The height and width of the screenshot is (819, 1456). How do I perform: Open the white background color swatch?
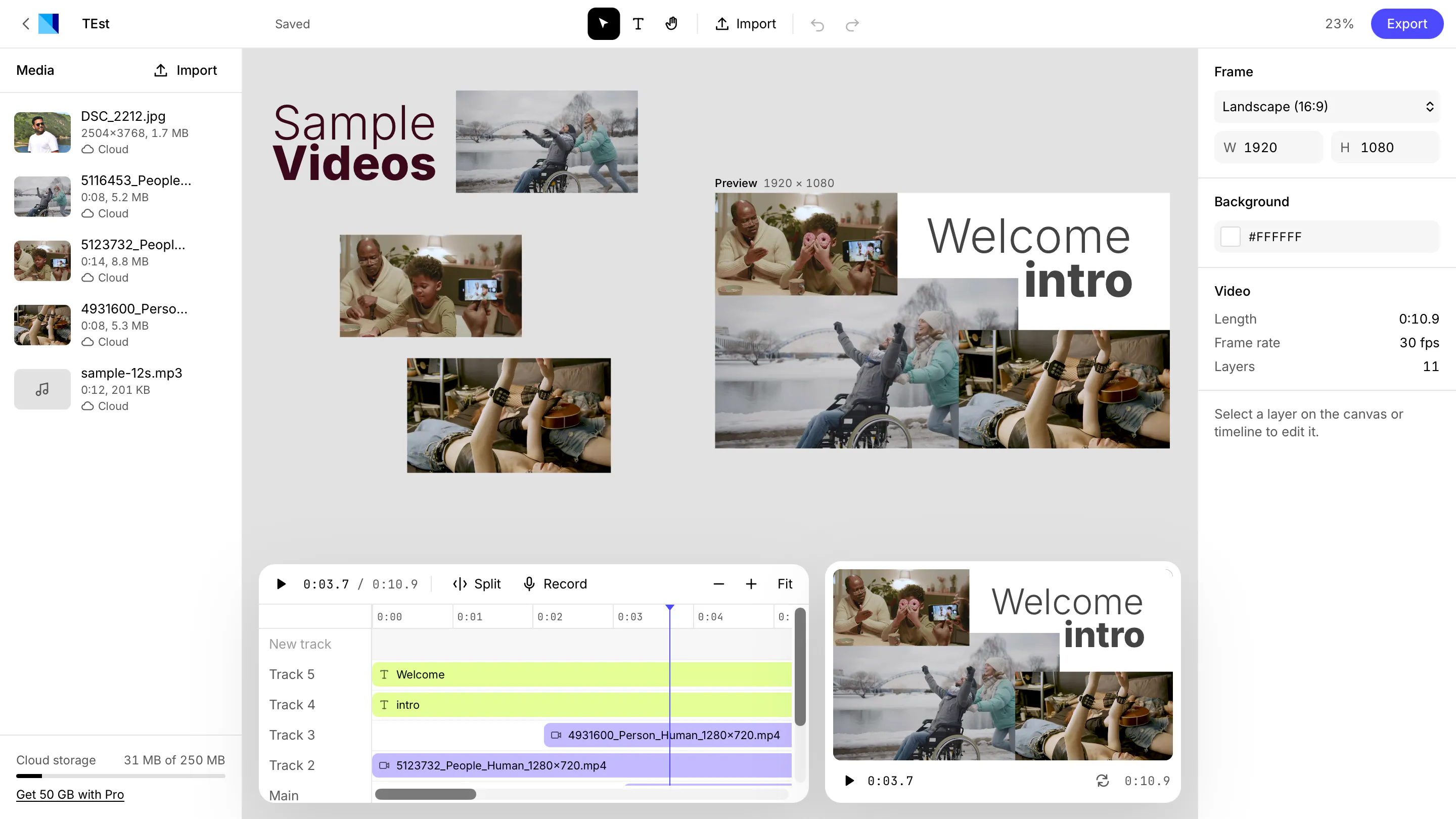[1230, 236]
